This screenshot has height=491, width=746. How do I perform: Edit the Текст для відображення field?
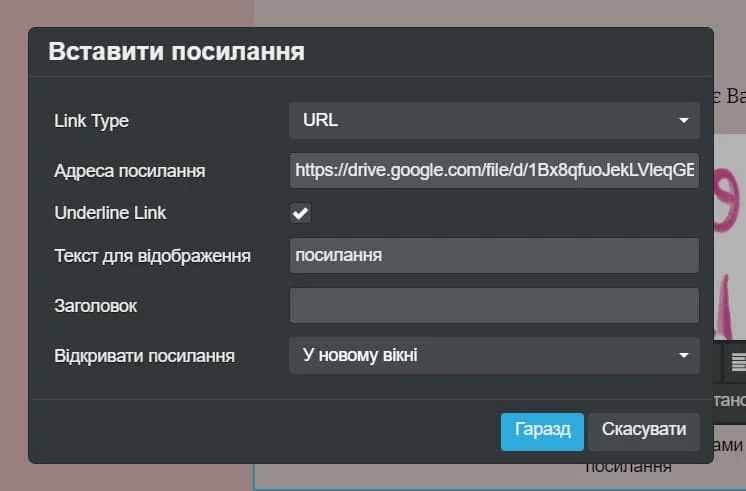(x=494, y=255)
